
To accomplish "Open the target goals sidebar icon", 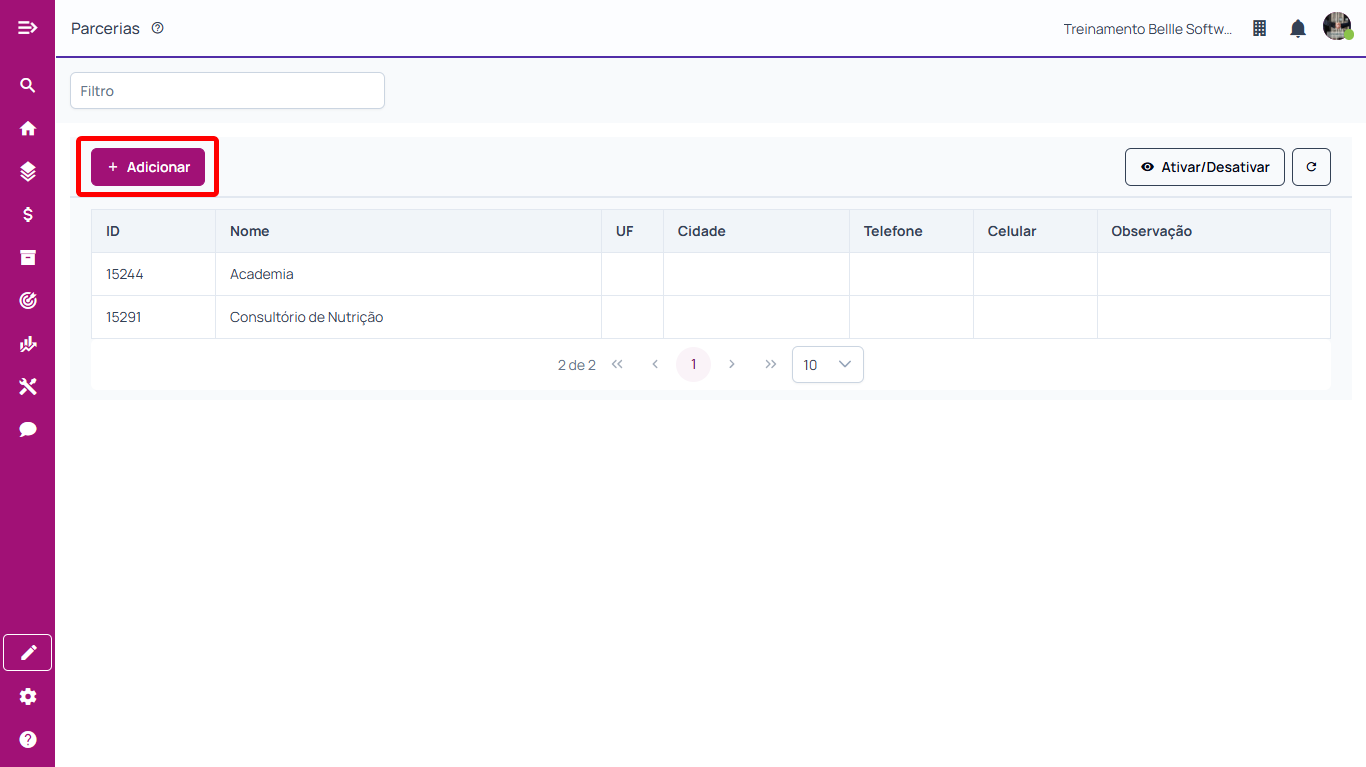I will [28, 301].
